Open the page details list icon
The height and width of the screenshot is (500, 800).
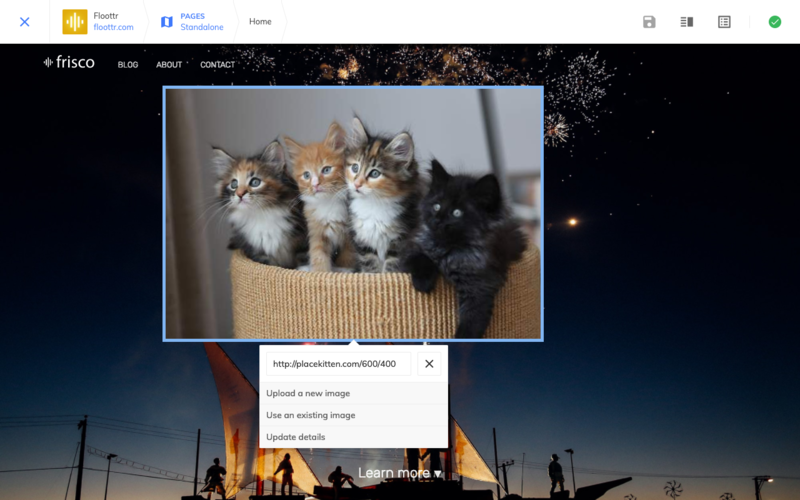[724, 22]
